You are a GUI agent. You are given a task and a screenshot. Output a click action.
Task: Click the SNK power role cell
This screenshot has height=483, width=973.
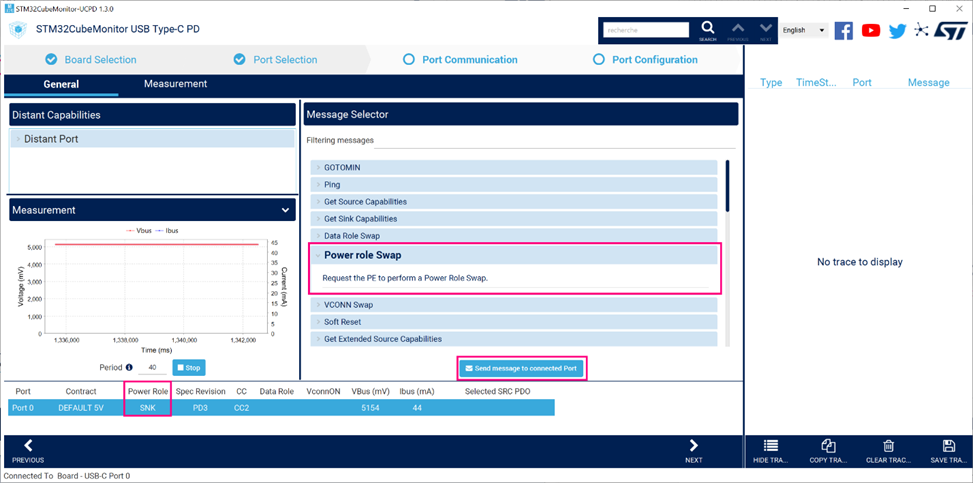point(147,408)
